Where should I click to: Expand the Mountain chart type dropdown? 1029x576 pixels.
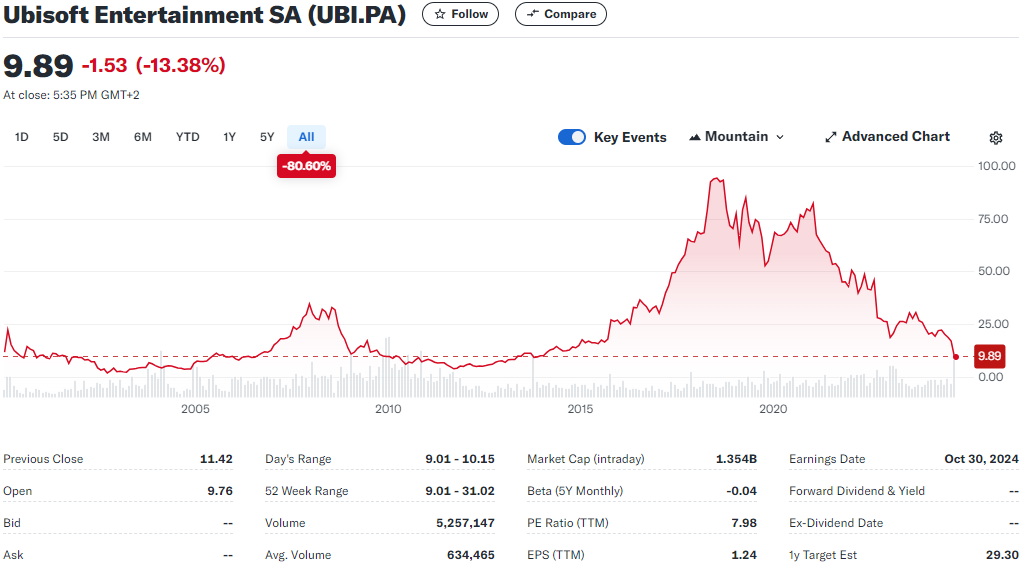(737, 136)
